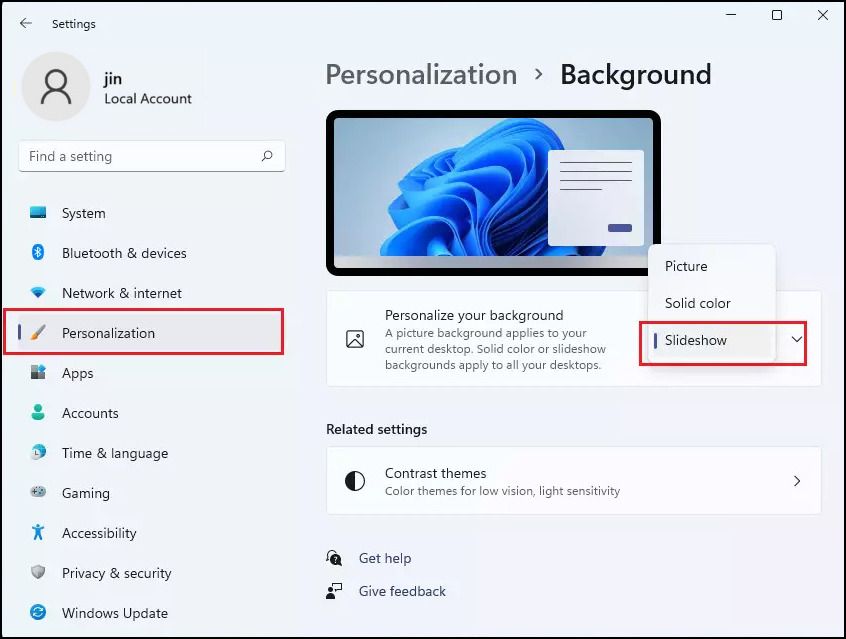Open the Get help link
The image size is (846, 639).
[385, 558]
